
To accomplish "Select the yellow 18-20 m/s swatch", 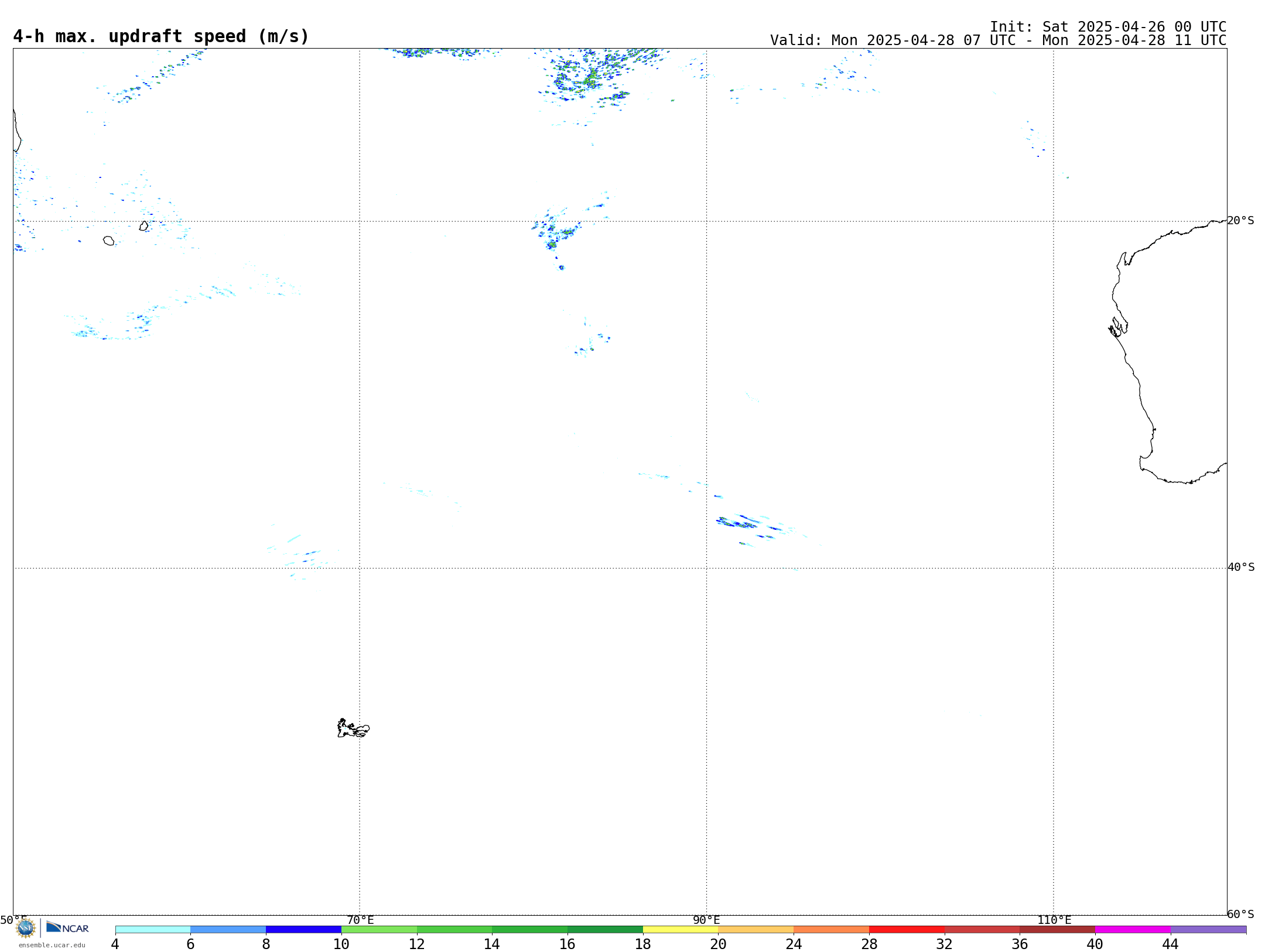I will [x=681, y=930].
